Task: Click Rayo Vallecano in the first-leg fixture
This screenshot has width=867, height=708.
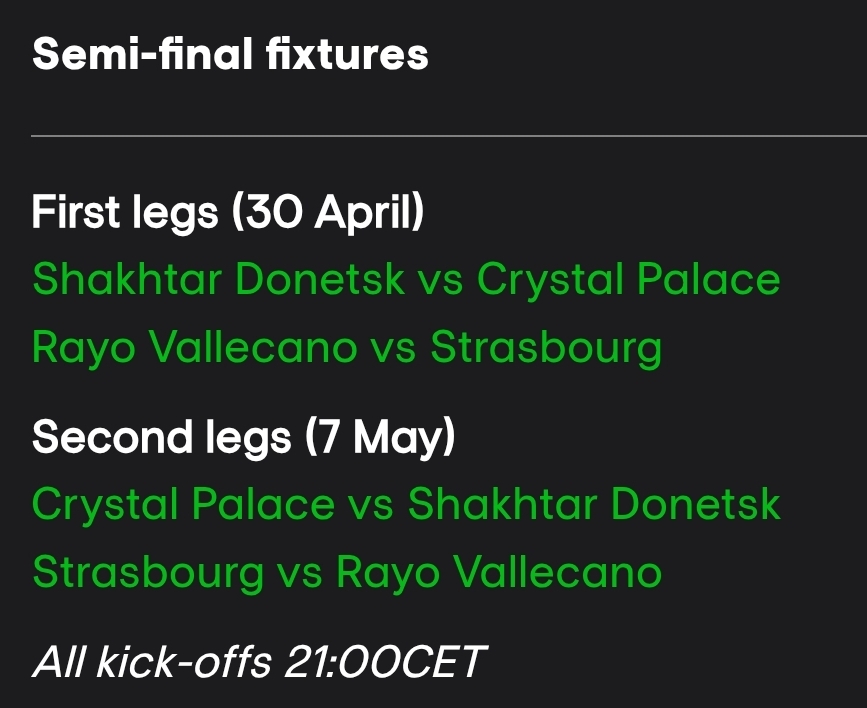Action: (194, 348)
